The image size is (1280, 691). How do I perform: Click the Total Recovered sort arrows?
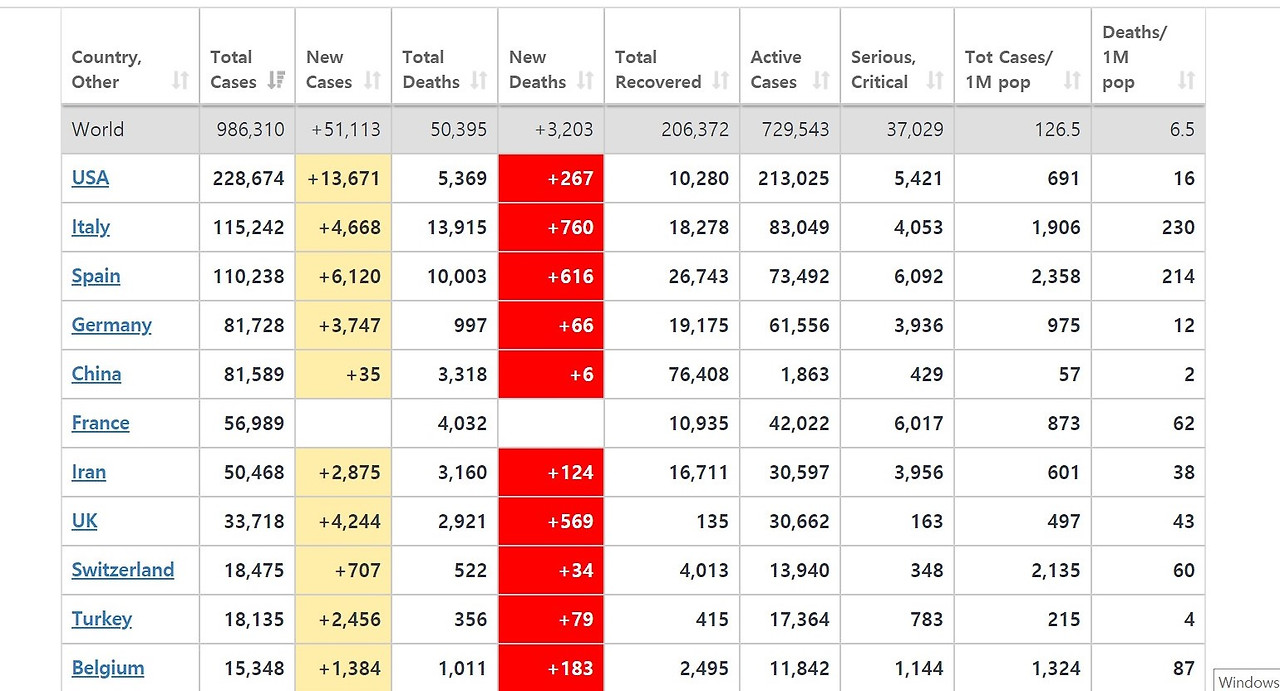(x=721, y=81)
